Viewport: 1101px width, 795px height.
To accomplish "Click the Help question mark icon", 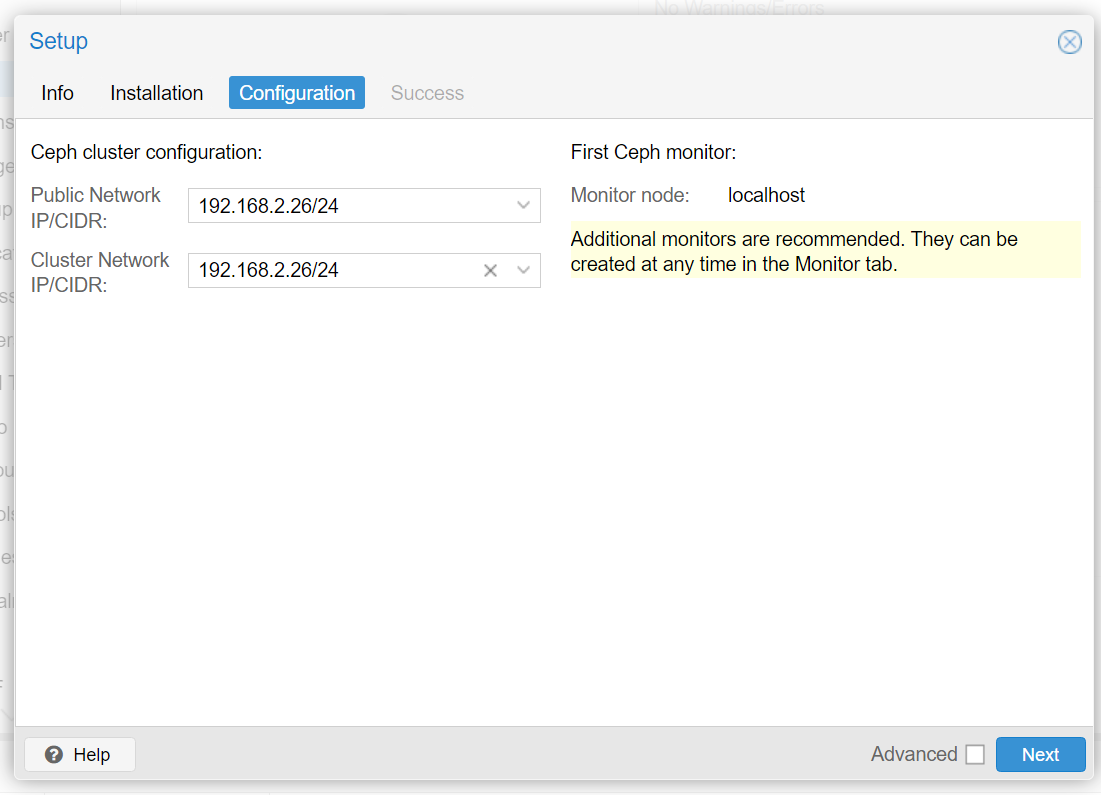I will tap(51, 754).
